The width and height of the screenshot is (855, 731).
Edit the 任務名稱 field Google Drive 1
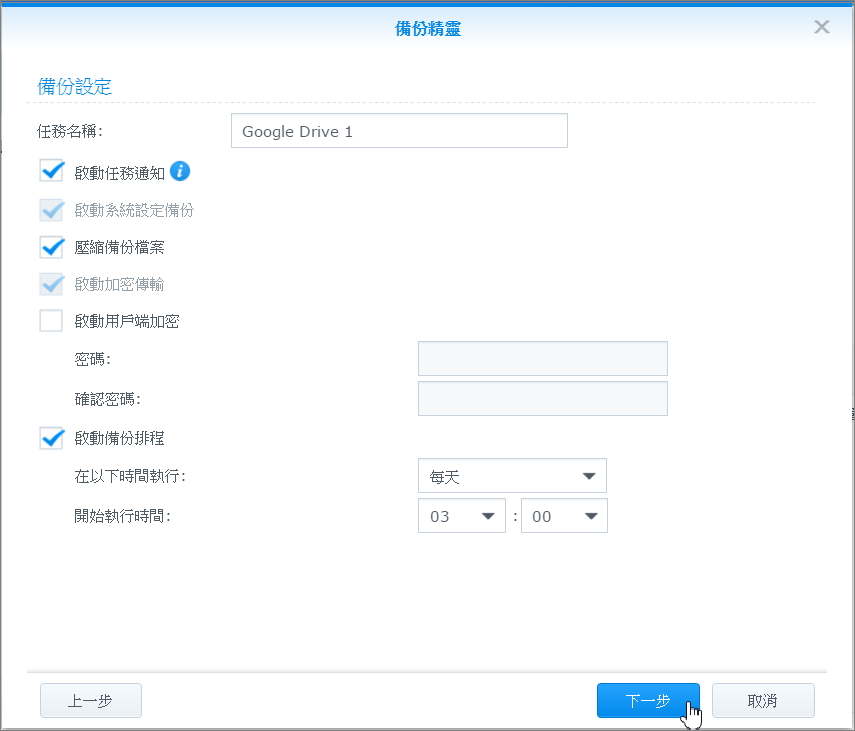[x=399, y=131]
